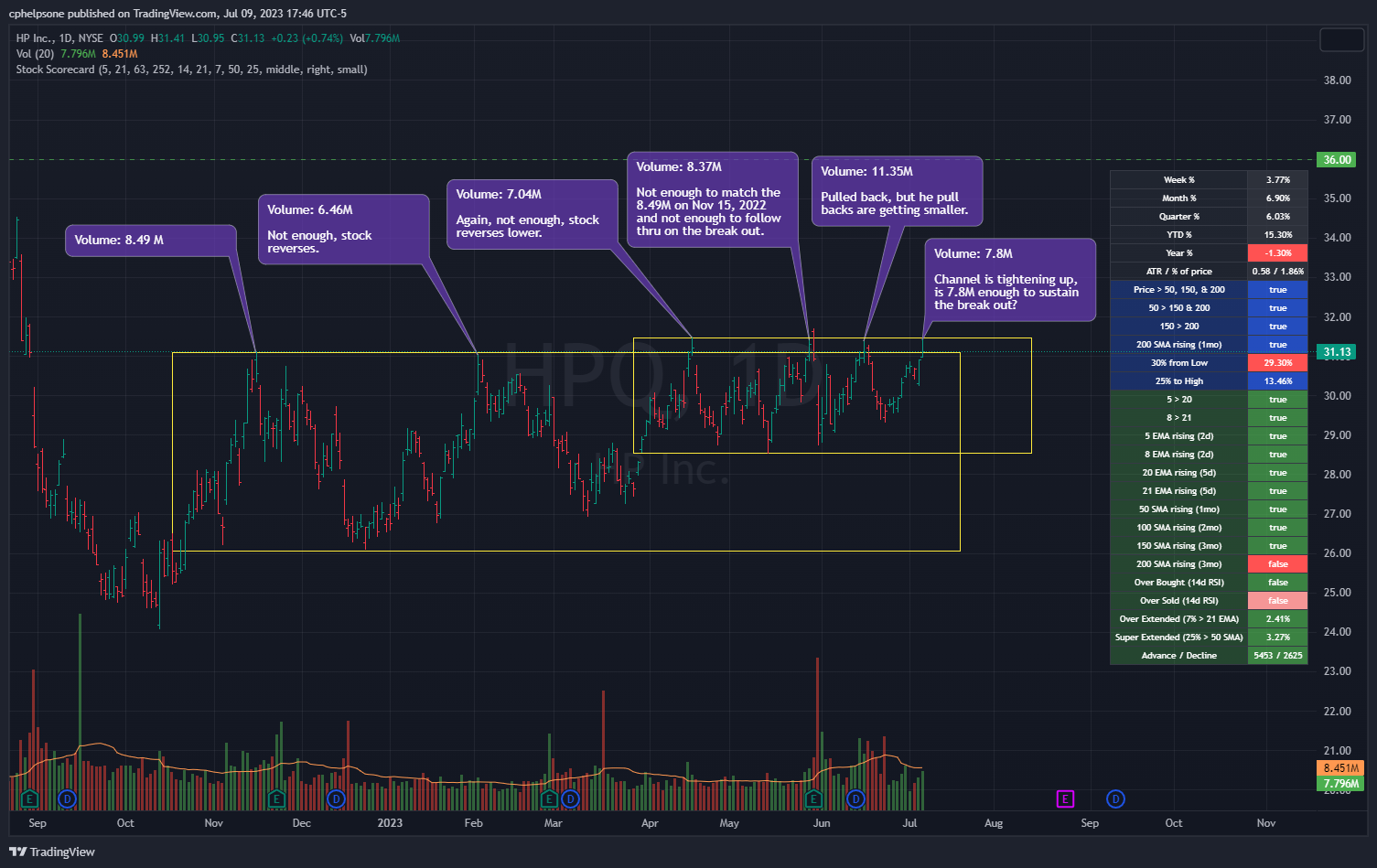The image size is (1377, 868).
Task: Select the Vol (20) indicator legend
Action: point(35,54)
